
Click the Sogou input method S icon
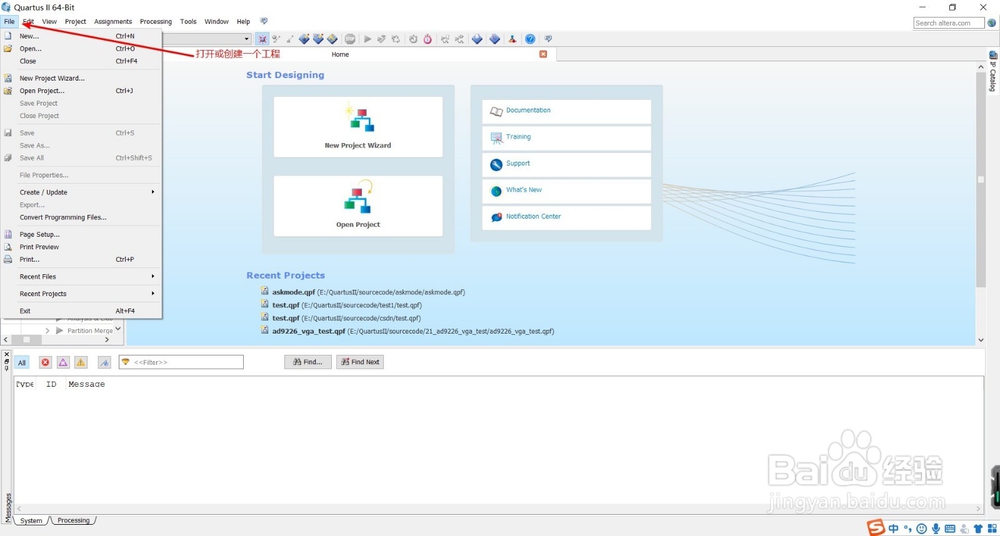point(878,528)
